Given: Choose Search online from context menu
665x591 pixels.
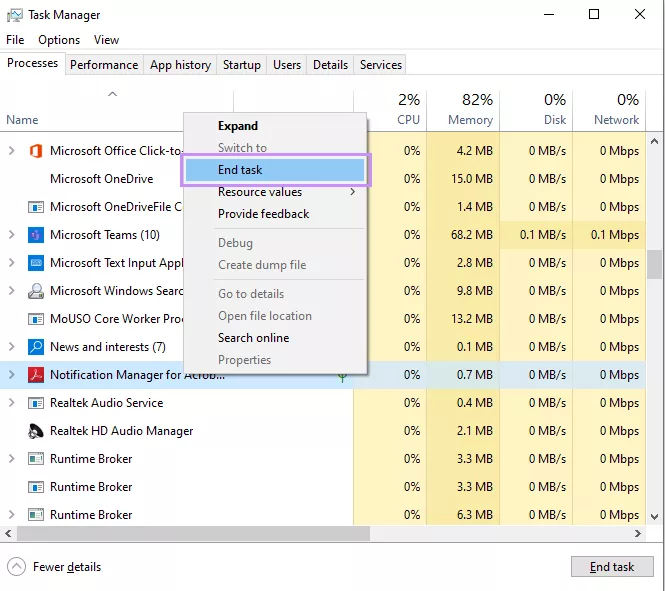Looking at the screenshot, I should point(254,338).
